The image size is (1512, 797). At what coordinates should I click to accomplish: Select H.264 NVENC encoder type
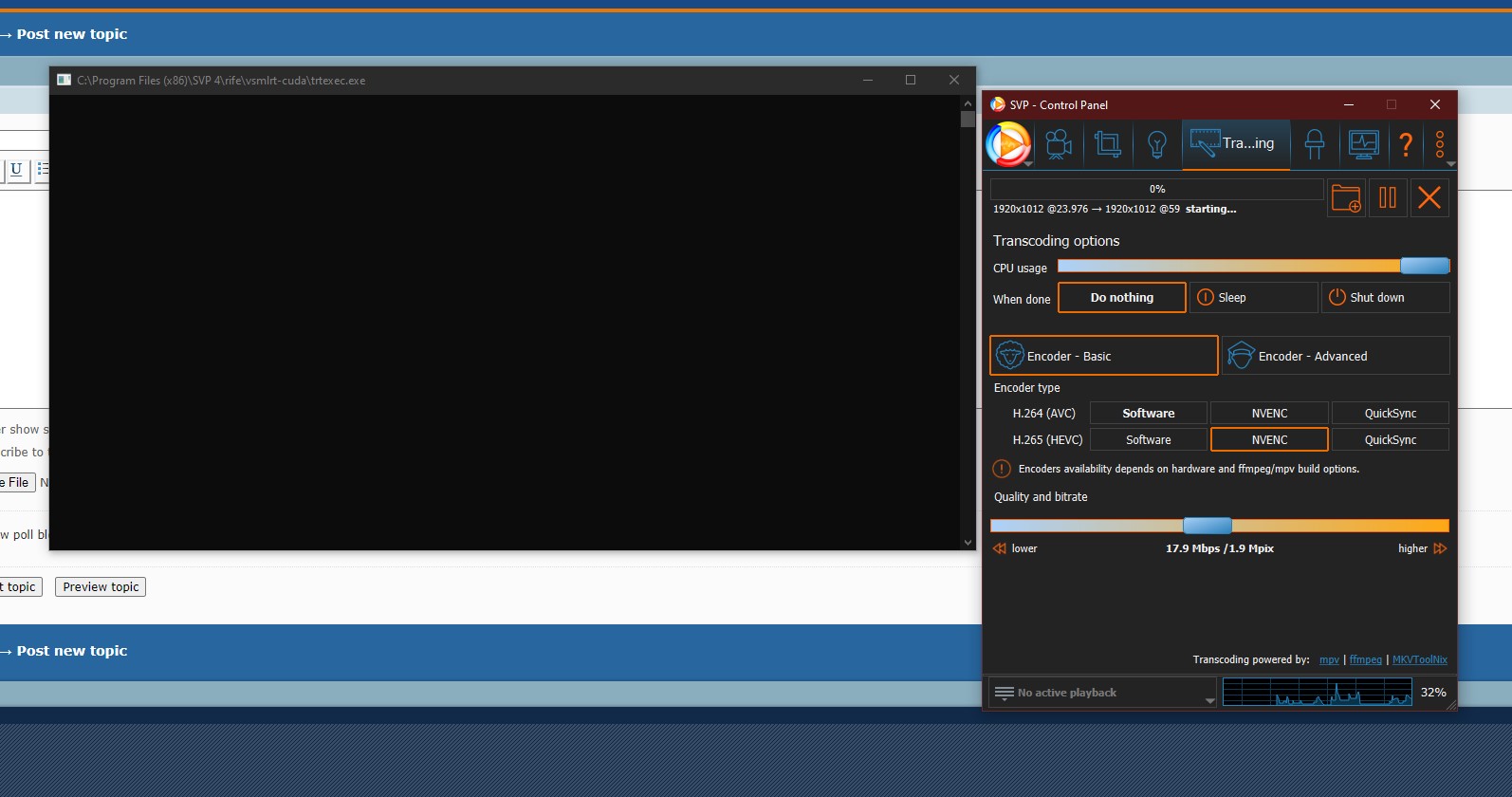[1269, 413]
